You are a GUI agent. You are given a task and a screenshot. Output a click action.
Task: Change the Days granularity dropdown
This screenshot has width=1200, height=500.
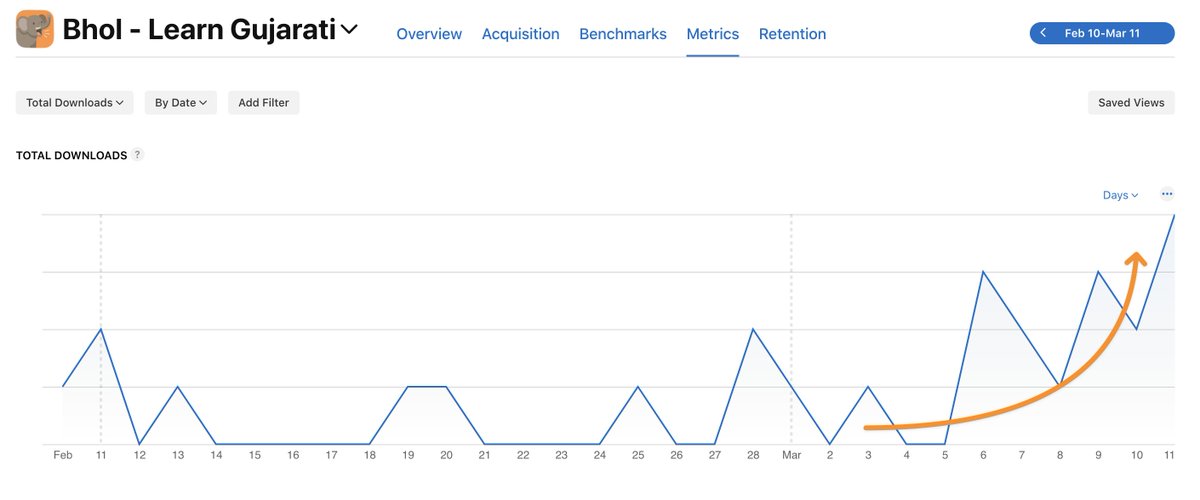point(1120,195)
